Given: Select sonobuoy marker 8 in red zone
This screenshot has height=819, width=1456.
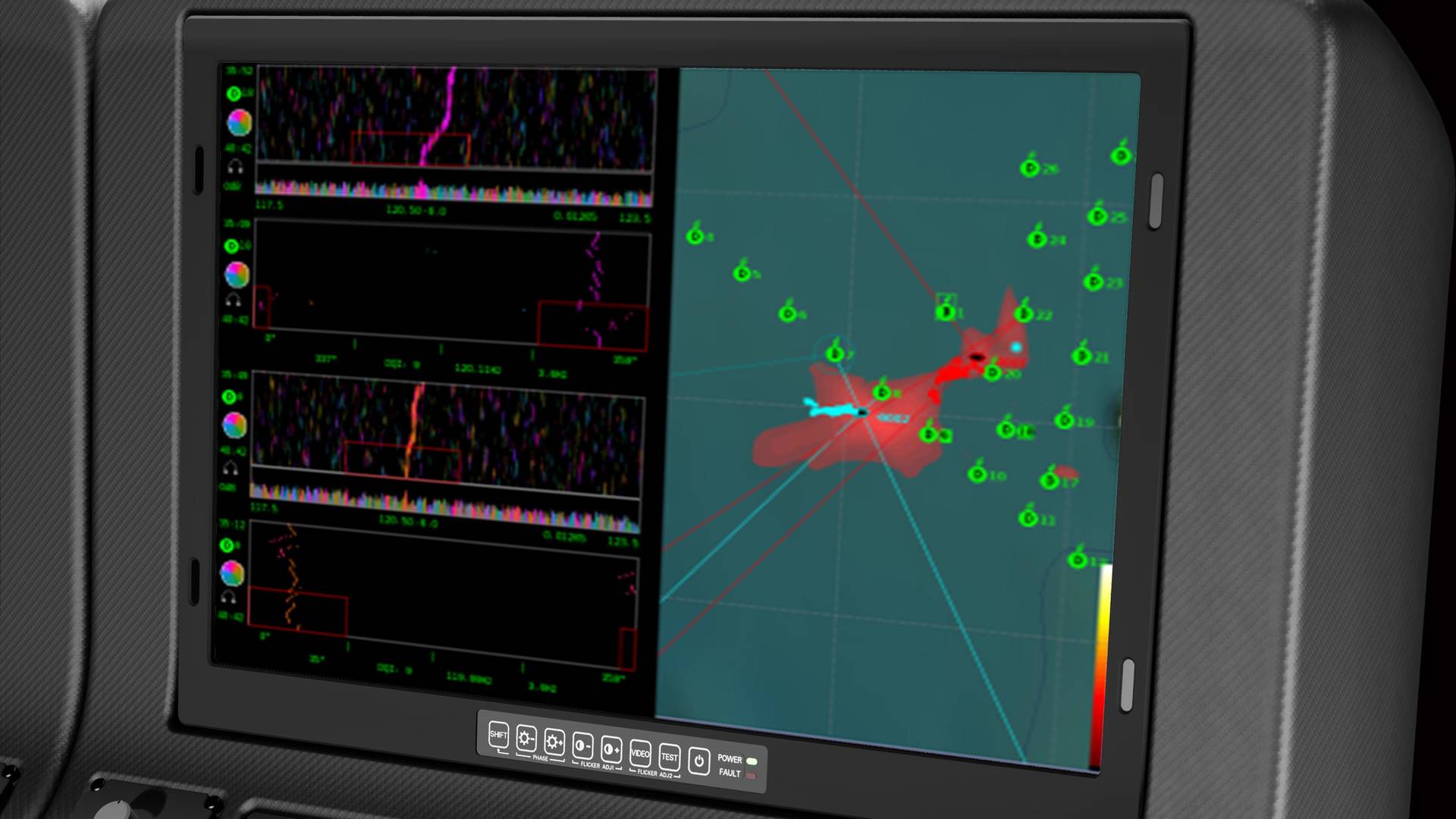Looking at the screenshot, I should [881, 391].
